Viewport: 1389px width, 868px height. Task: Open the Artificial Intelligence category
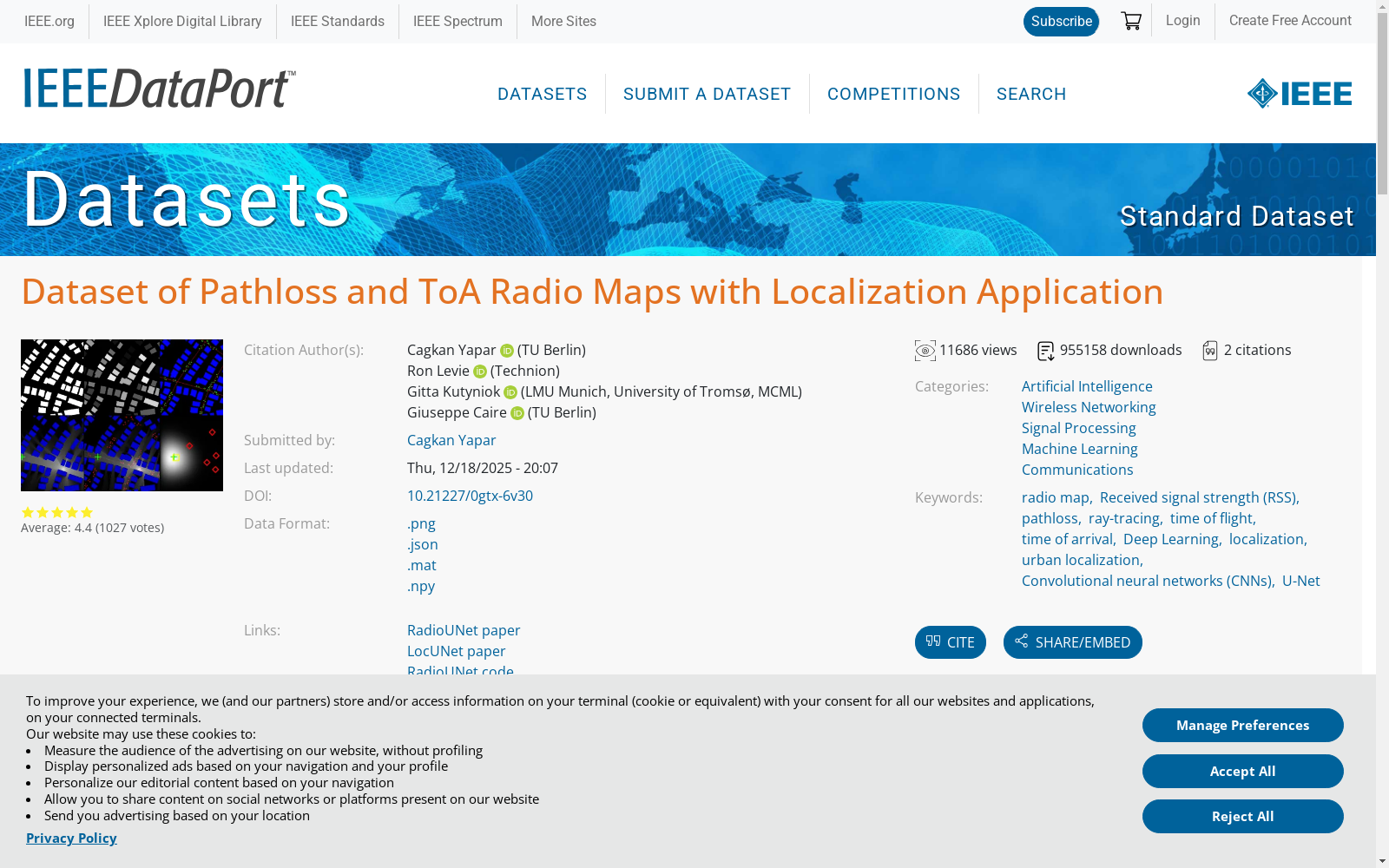tap(1087, 386)
